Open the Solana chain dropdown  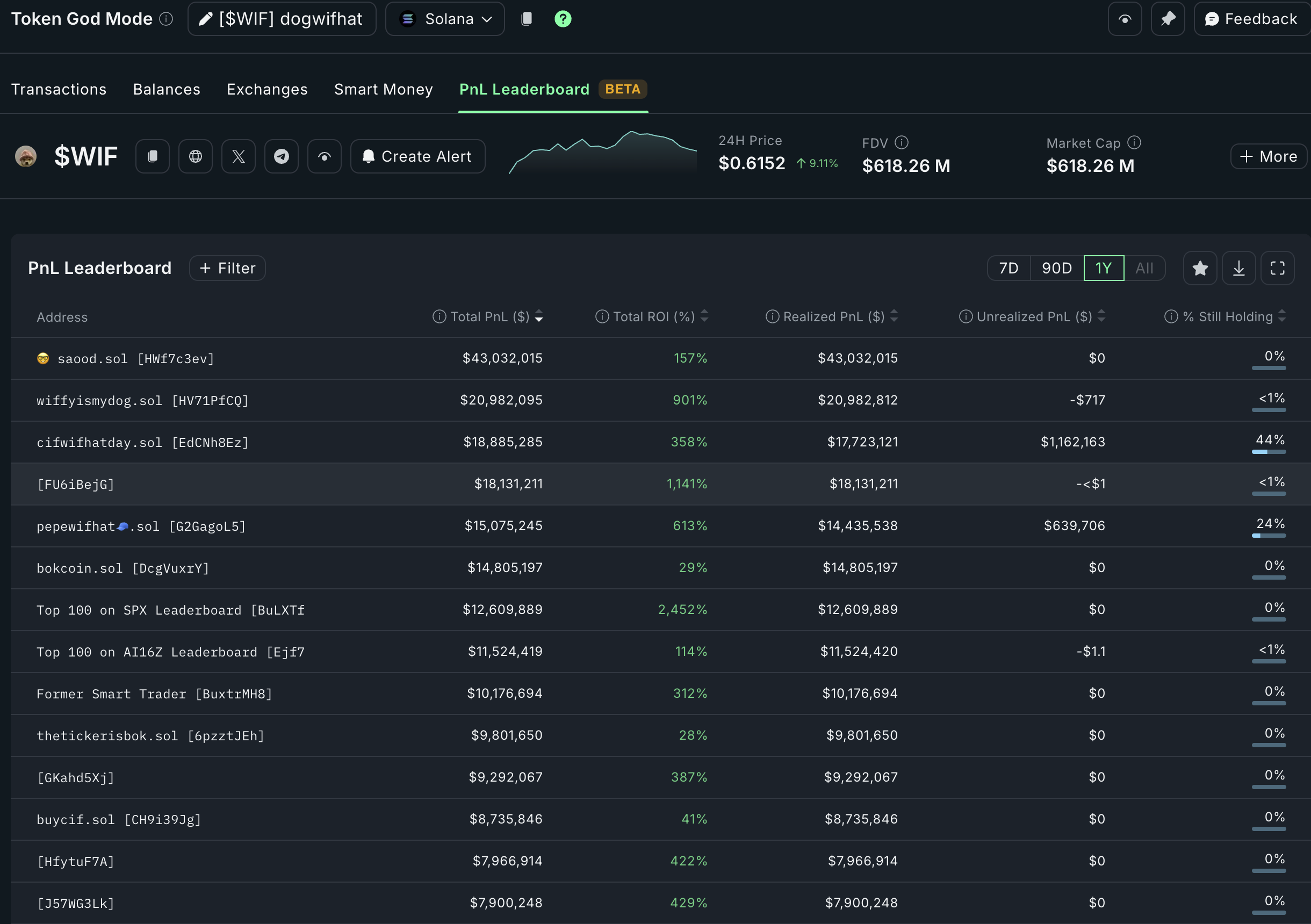(x=445, y=19)
